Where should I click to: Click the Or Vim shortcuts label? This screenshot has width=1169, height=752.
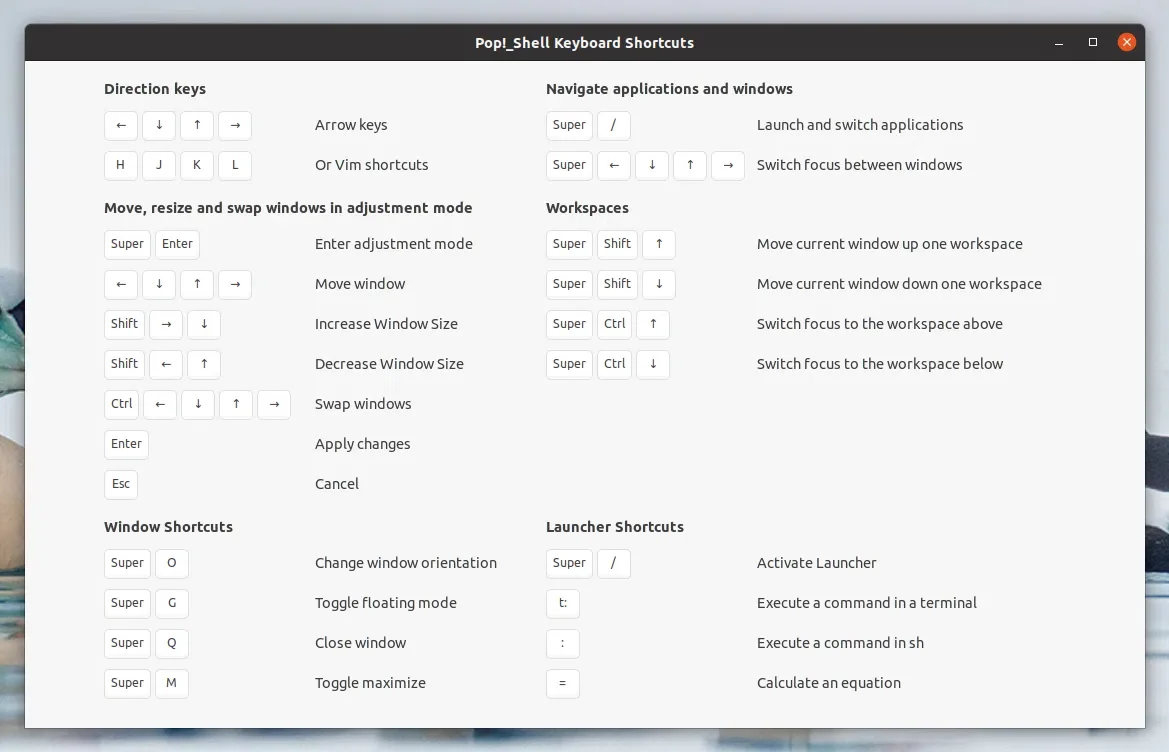tap(372, 165)
